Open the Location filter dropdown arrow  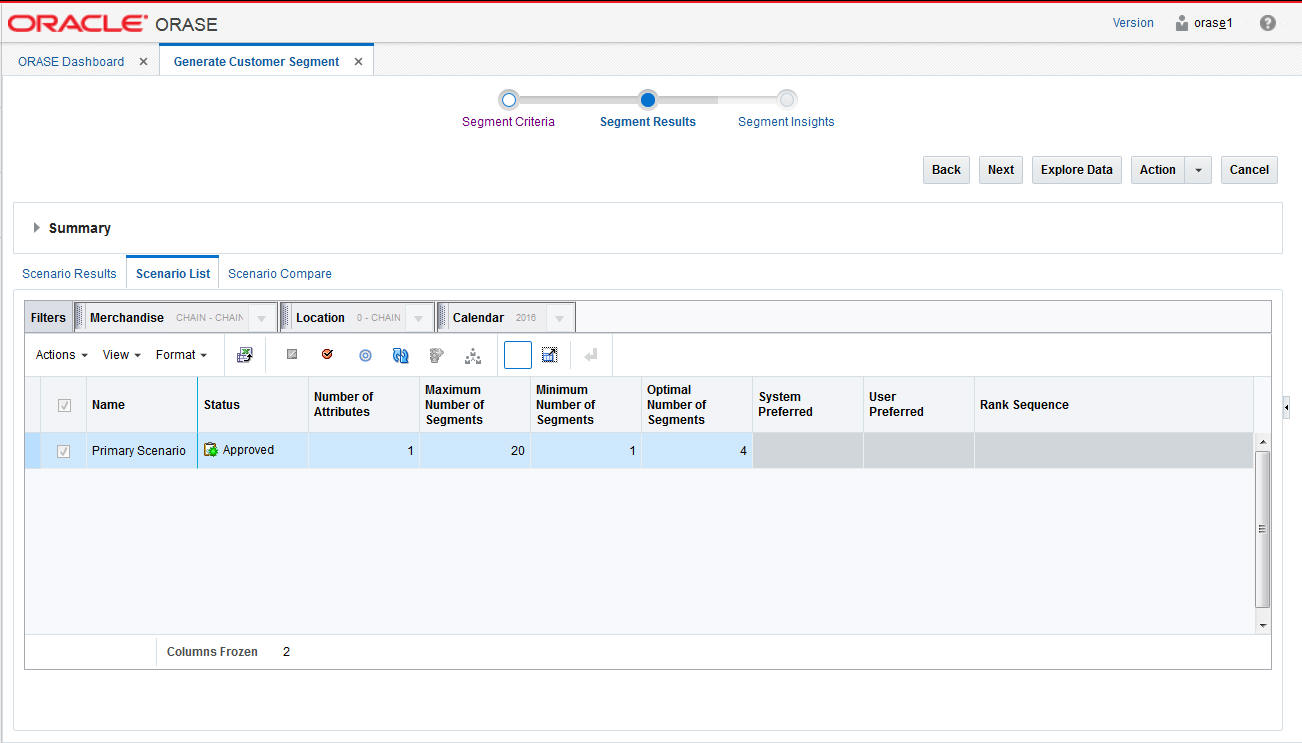(418, 318)
